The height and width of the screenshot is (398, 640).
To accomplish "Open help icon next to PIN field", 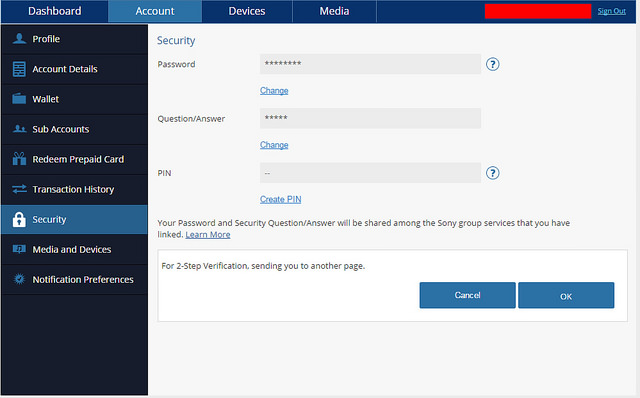I will 493,173.
